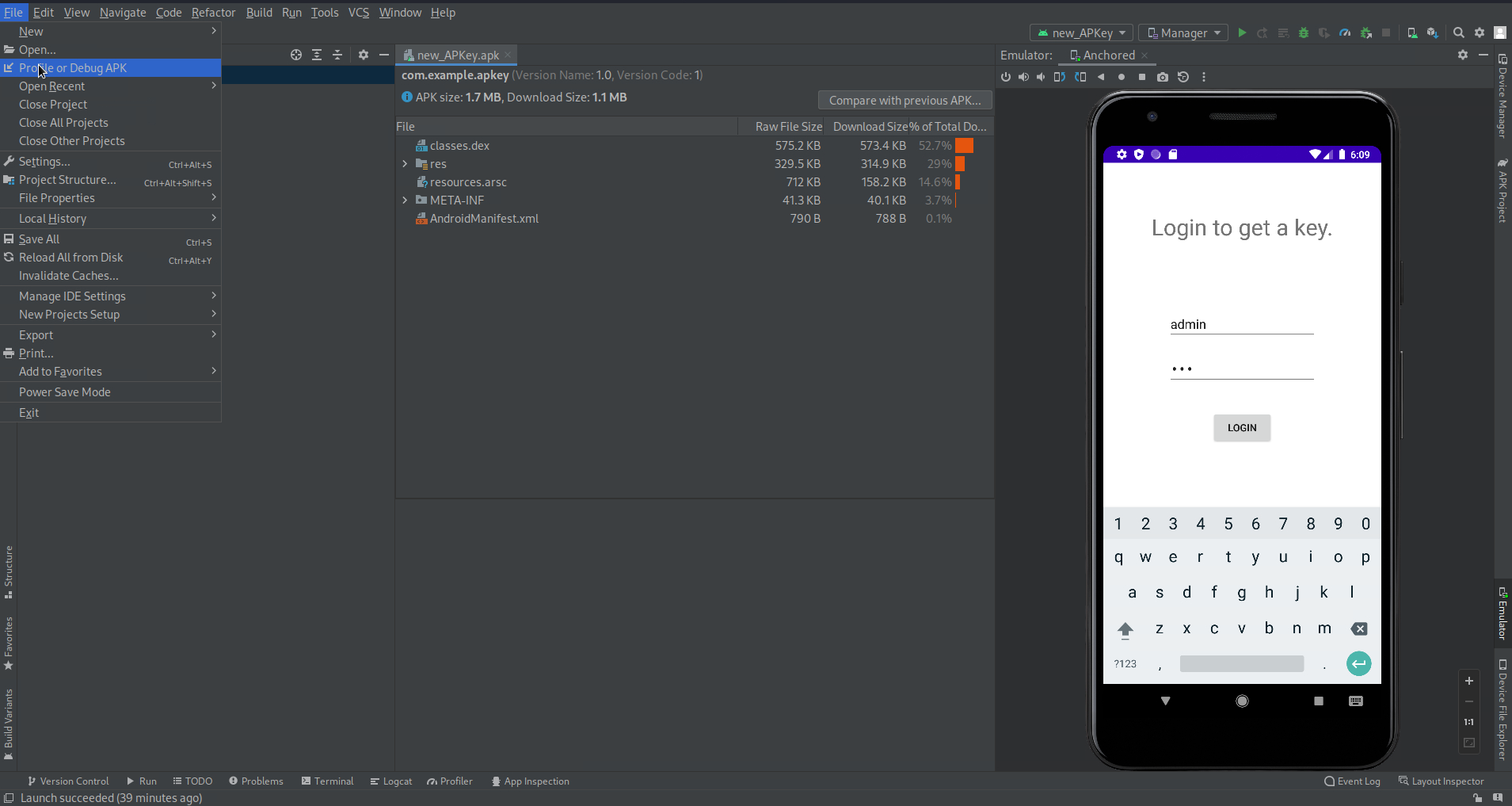Run the app with the green play icon

point(1242,32)
